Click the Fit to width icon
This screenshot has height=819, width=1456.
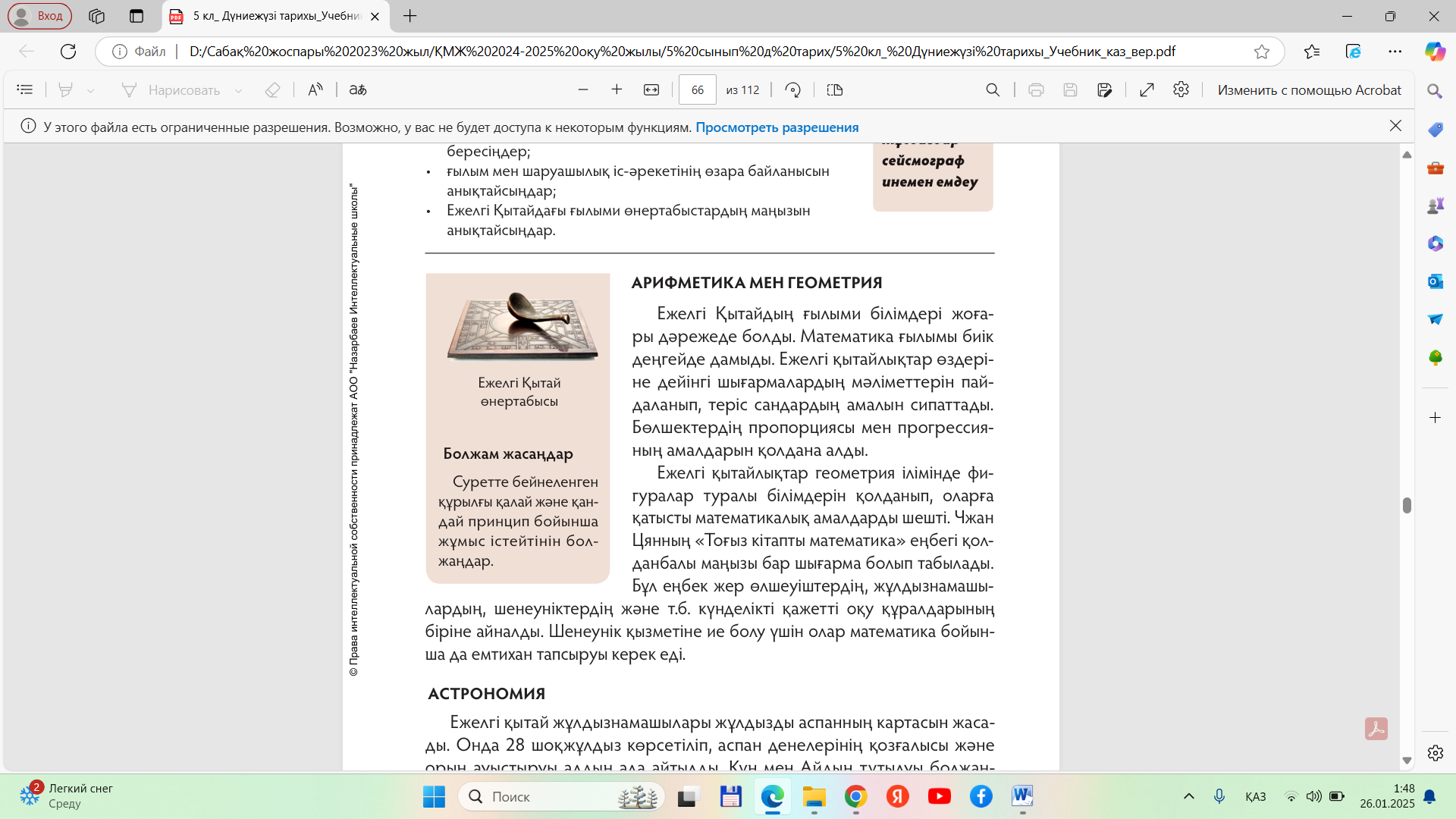pyautogui.click(x=651, y=90)
